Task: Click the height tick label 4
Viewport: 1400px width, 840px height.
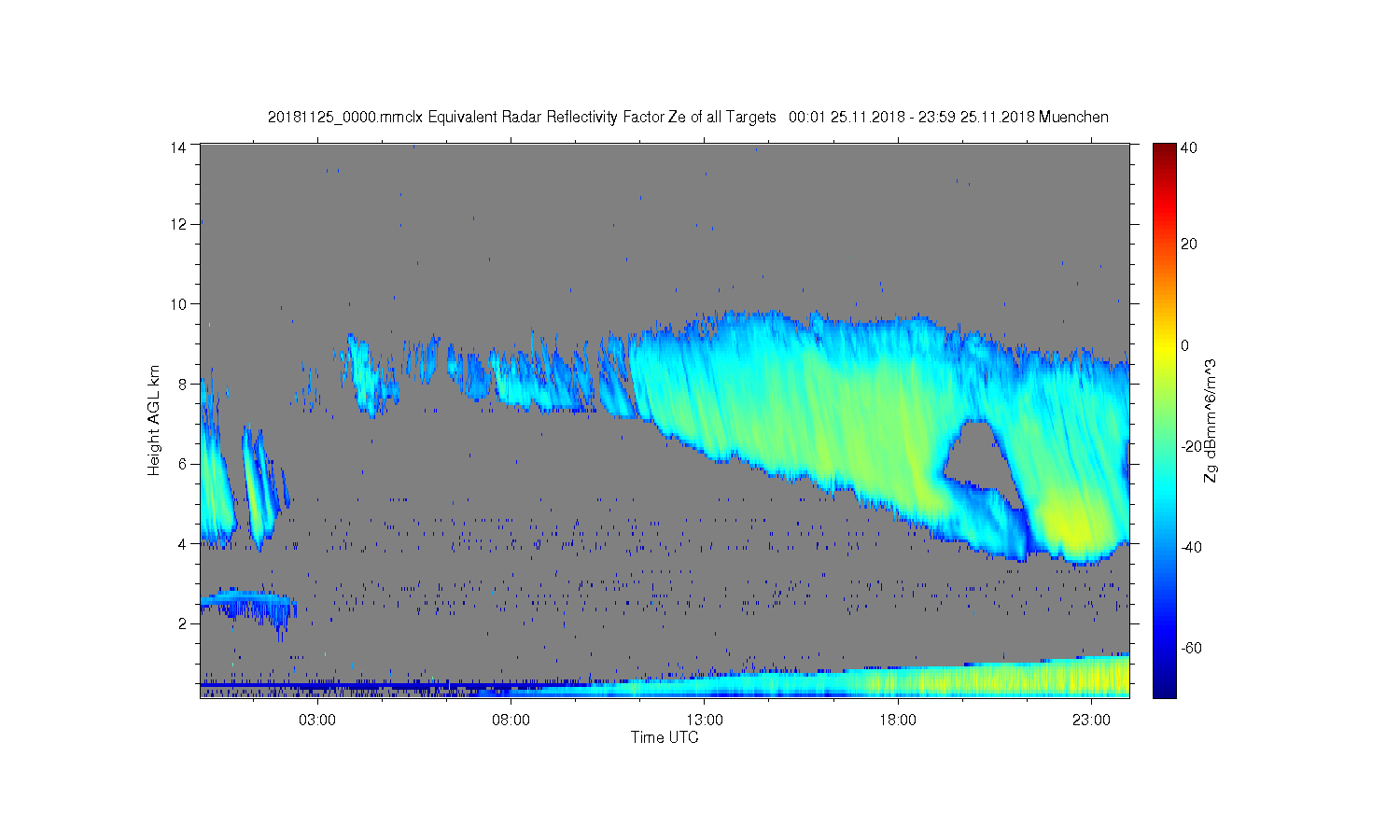Action: coord(183,543)
